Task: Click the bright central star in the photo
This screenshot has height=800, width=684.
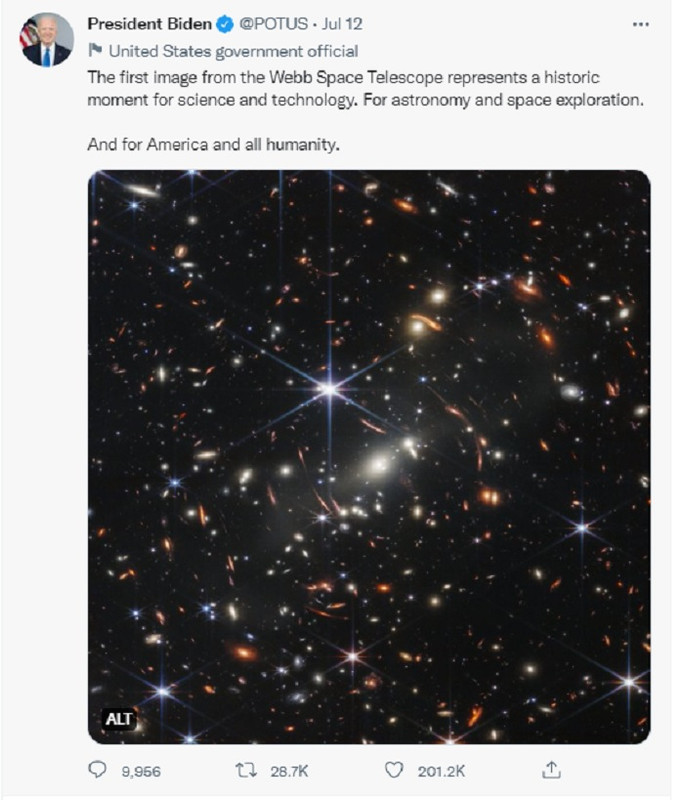Action: tap(330, 390)
